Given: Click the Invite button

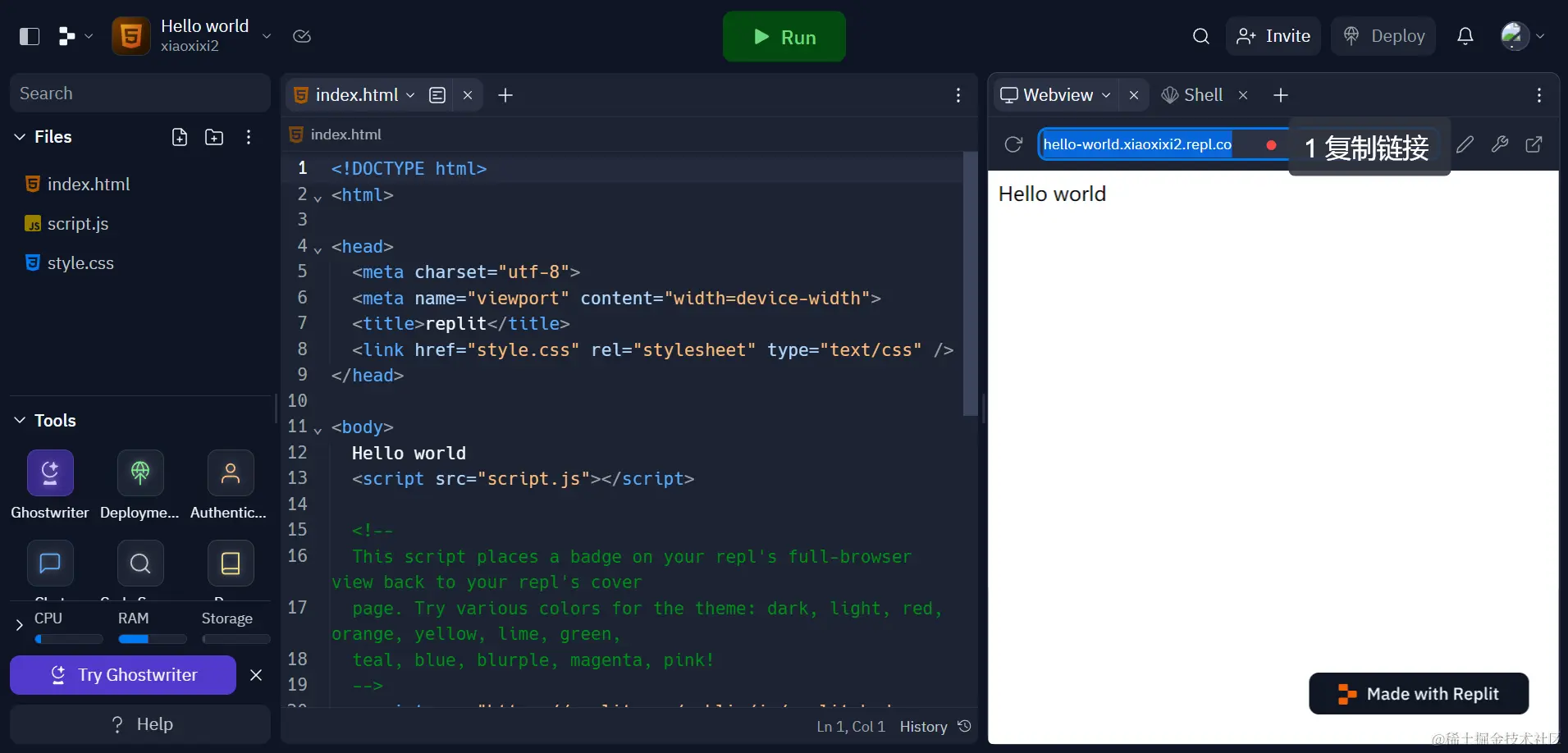Looking at the screenshot, I should 1273,36.
